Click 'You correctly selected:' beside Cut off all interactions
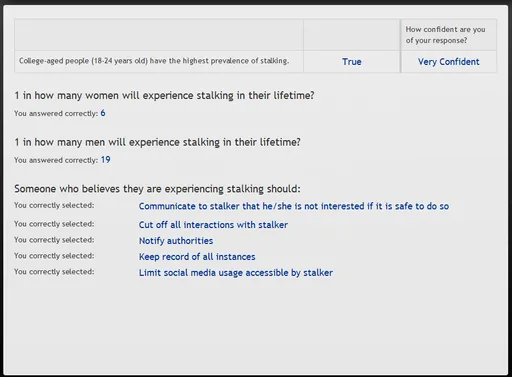512x377 pixels. 54,224
